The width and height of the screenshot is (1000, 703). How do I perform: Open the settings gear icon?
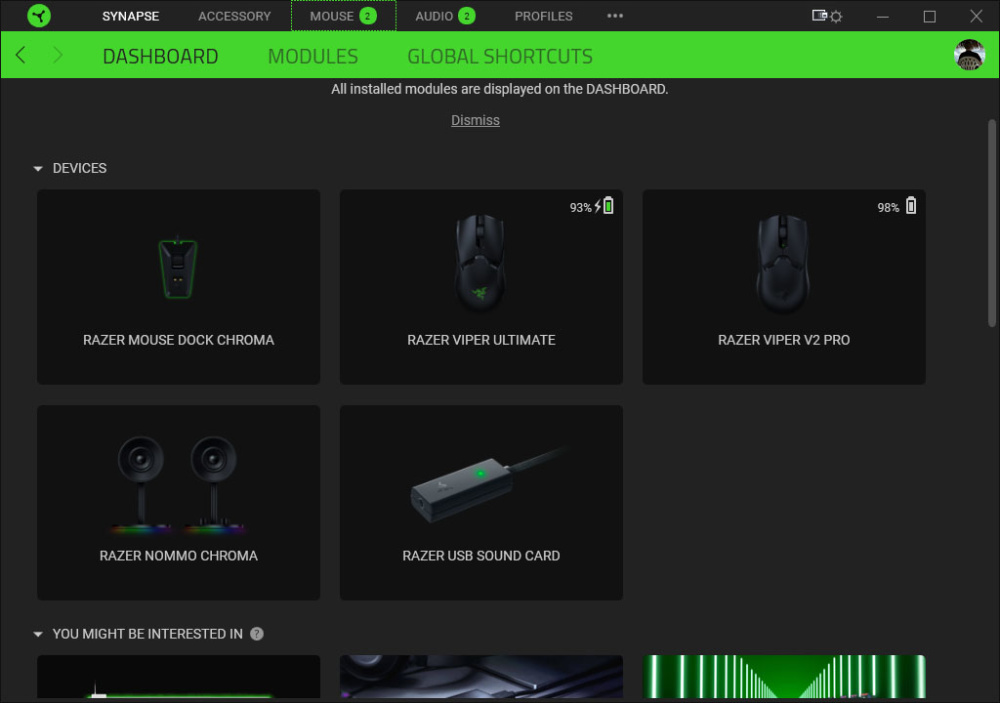(836, 17)
